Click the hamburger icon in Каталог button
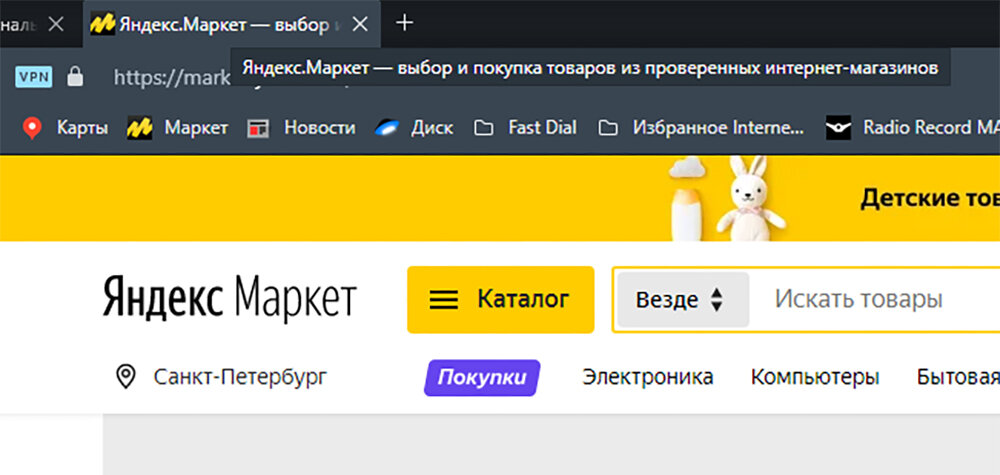This screenshot has width=1000, height=475. 444,300
